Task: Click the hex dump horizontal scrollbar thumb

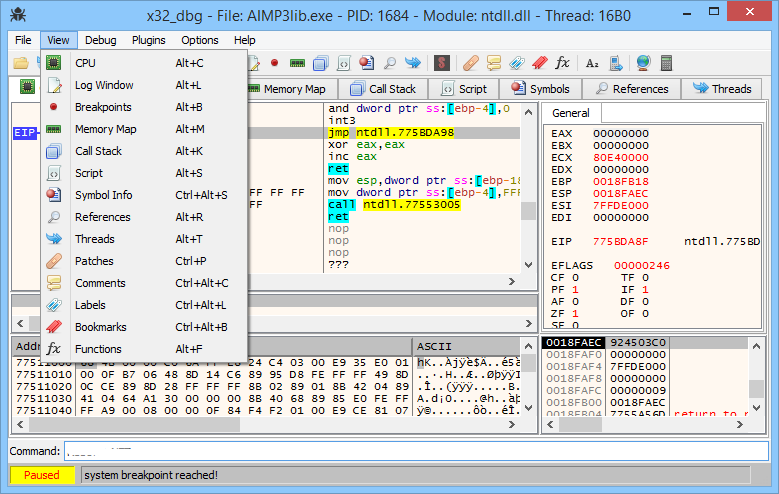Action: point(134,424)
